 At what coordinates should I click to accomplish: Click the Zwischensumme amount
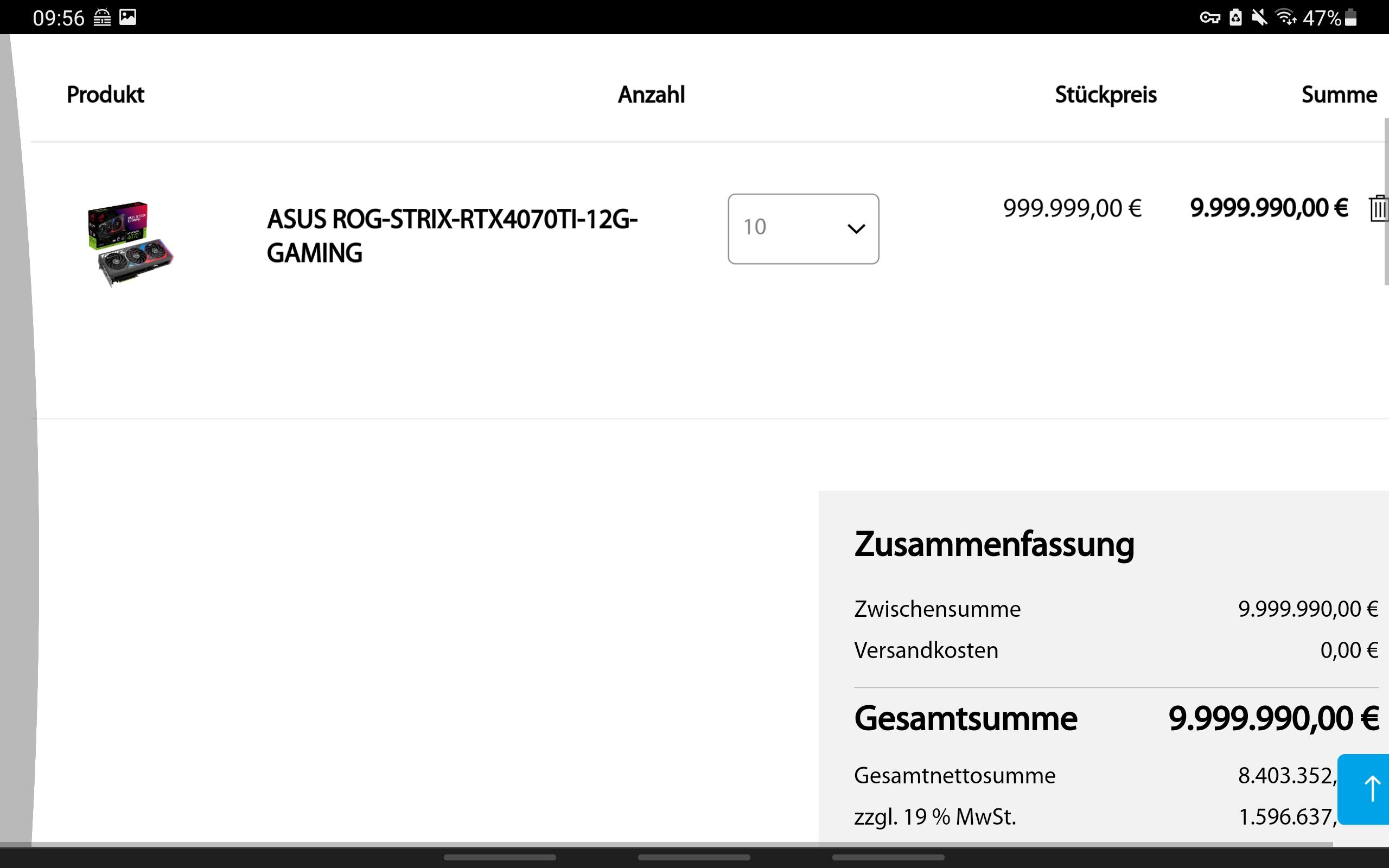pyautogui.click(x=1308, y=609)
